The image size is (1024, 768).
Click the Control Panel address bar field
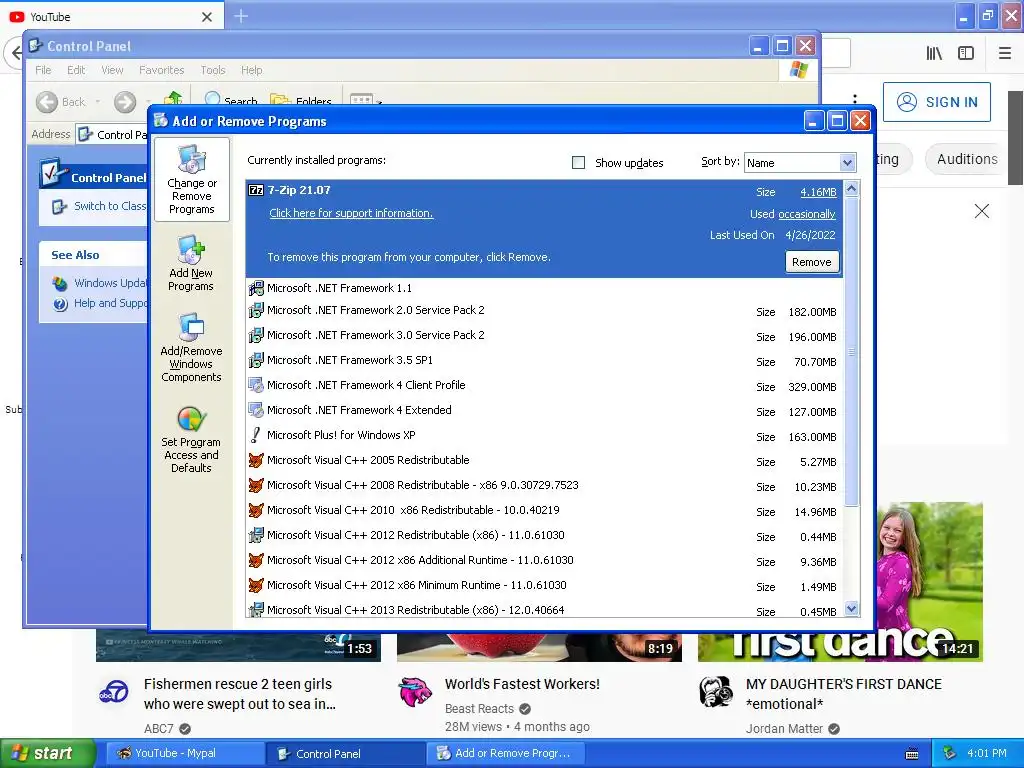pyautogui.click(x=112, y=135)
